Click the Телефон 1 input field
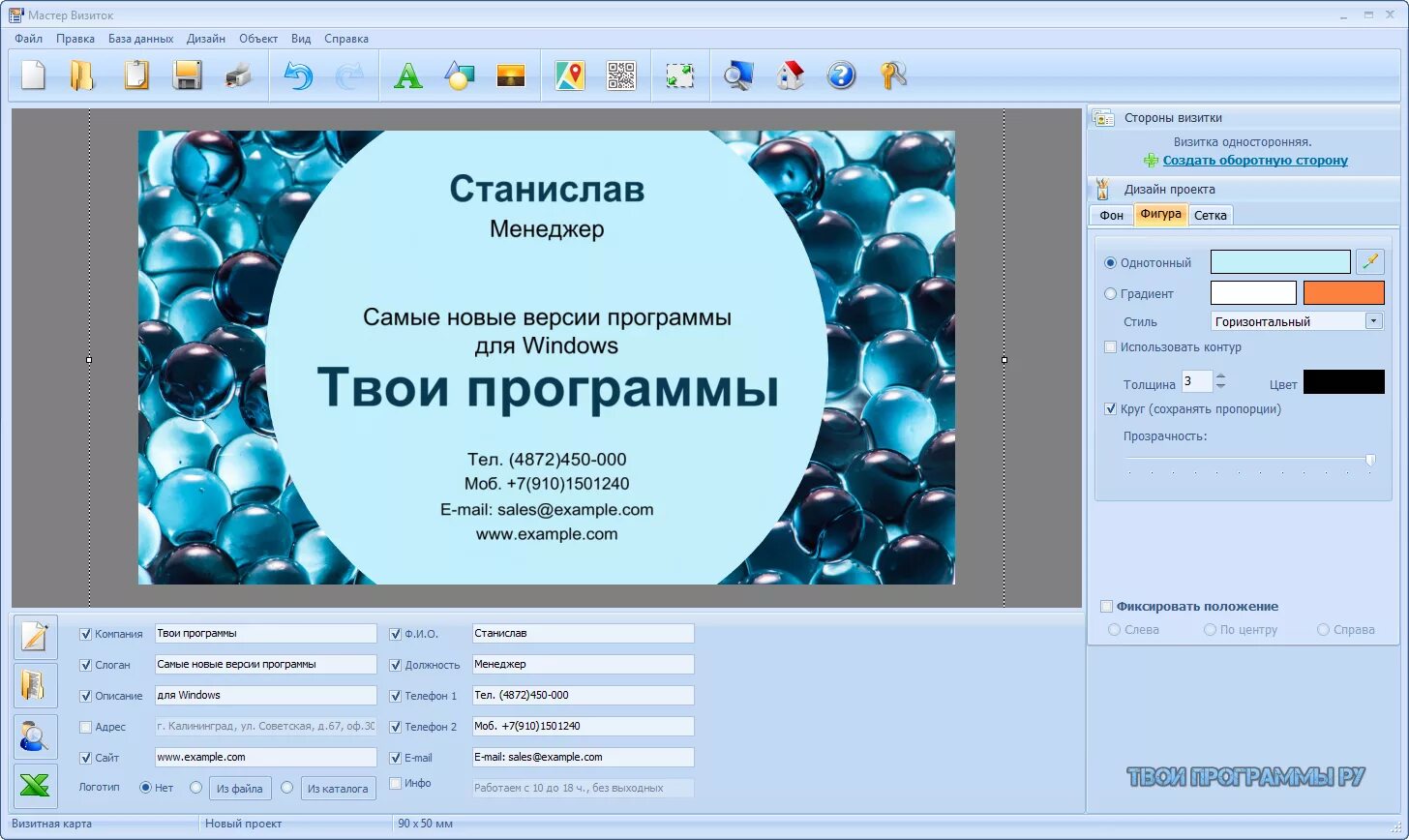The image size is (1409, 840). [x=583, y=695]
